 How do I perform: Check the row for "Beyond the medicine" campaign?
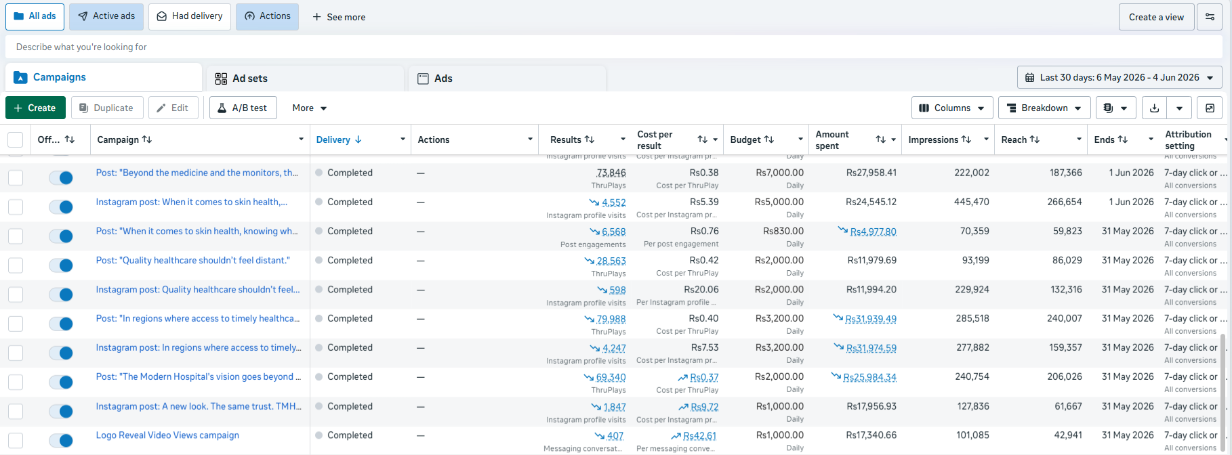coord(15,177)
